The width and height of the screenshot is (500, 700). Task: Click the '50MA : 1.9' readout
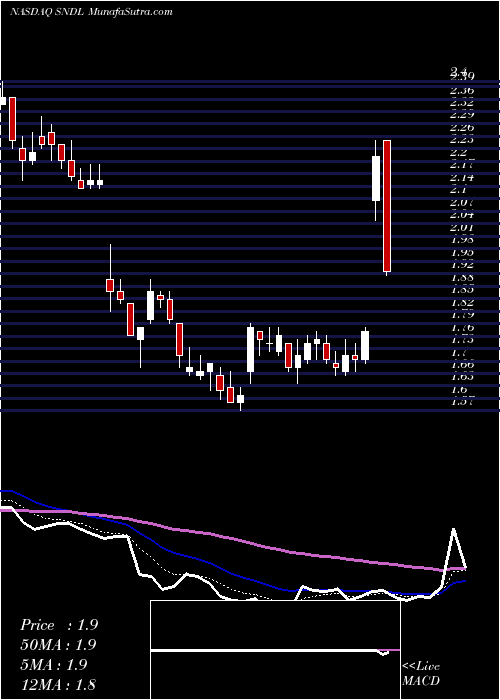[59, 645]
